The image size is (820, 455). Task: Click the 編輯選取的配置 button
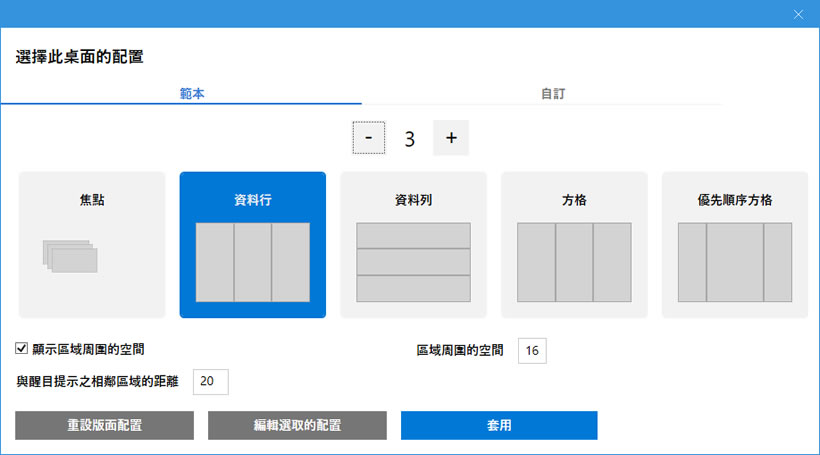coord(297,425)
